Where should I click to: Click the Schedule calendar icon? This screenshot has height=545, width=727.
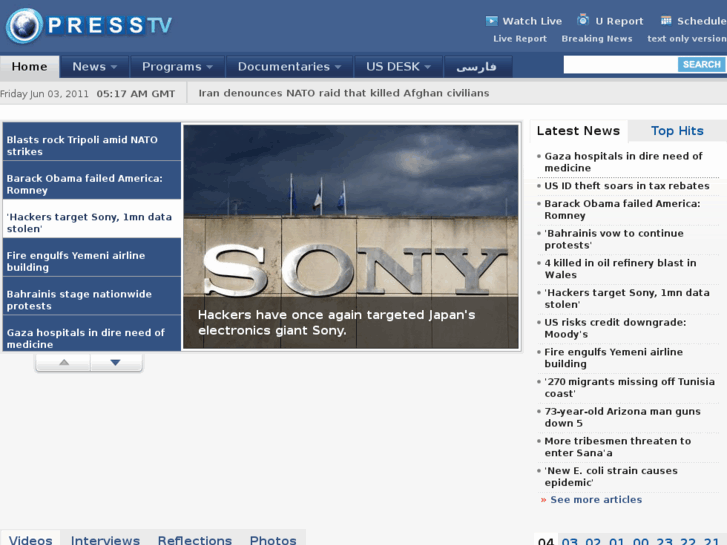(666, 20)
